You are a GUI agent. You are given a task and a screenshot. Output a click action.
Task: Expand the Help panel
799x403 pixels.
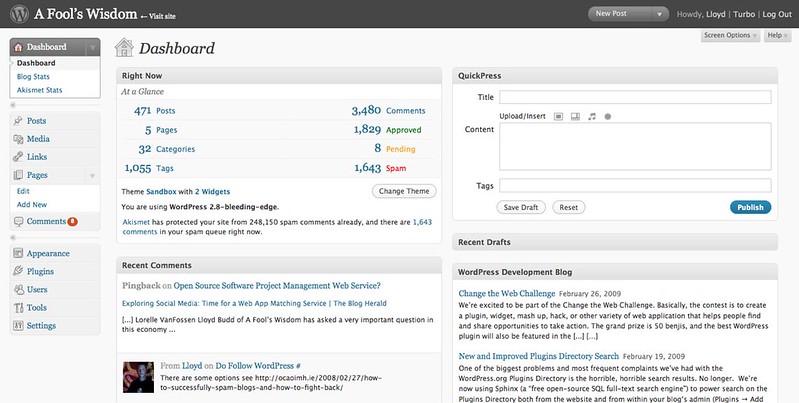click(777, 36)
